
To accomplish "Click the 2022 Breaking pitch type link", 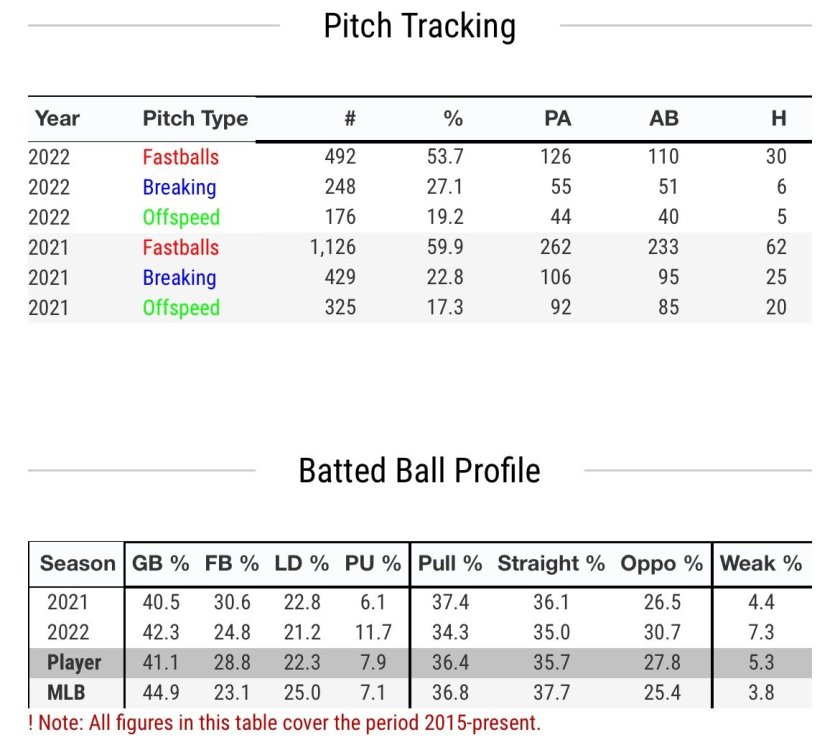I will 179,187.
